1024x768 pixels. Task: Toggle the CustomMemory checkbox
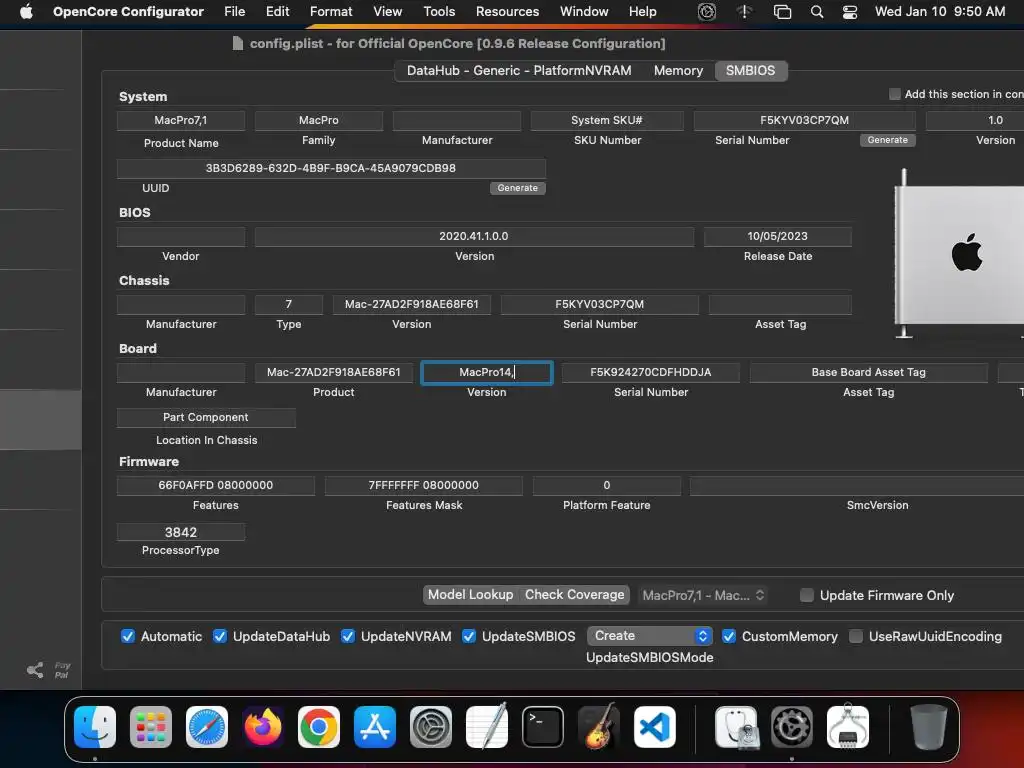(x=729, y=636)
